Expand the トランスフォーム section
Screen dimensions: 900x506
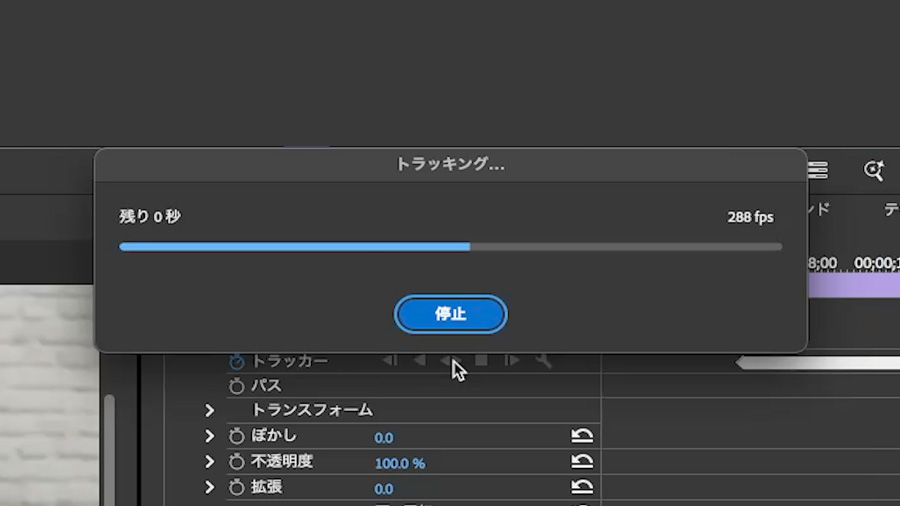click(210, 410)
